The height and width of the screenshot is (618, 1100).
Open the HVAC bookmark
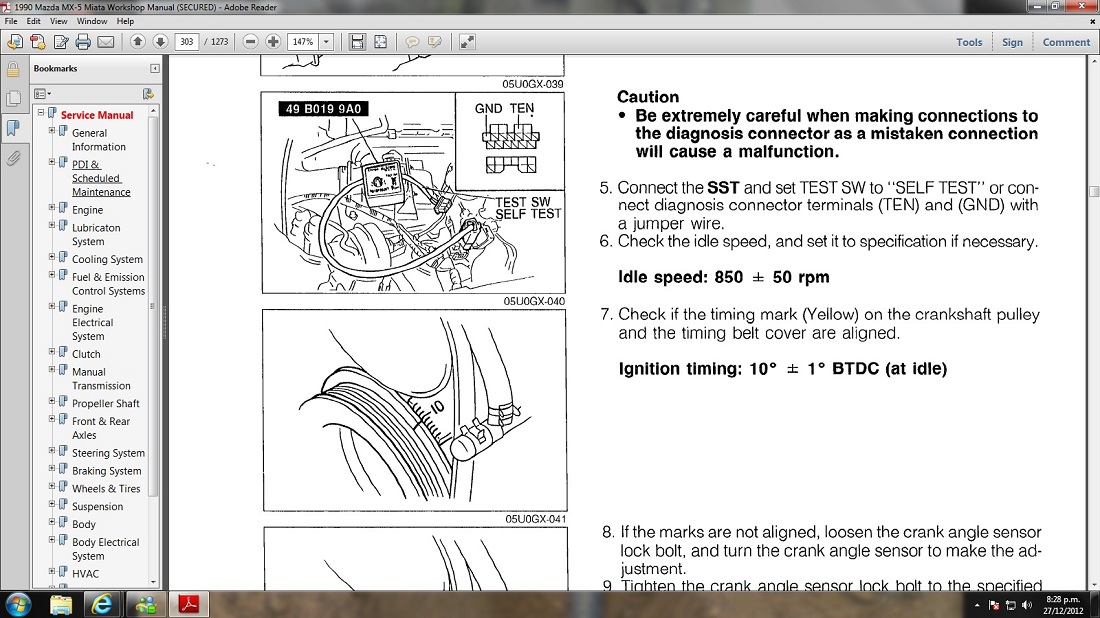tap(85, 574)
